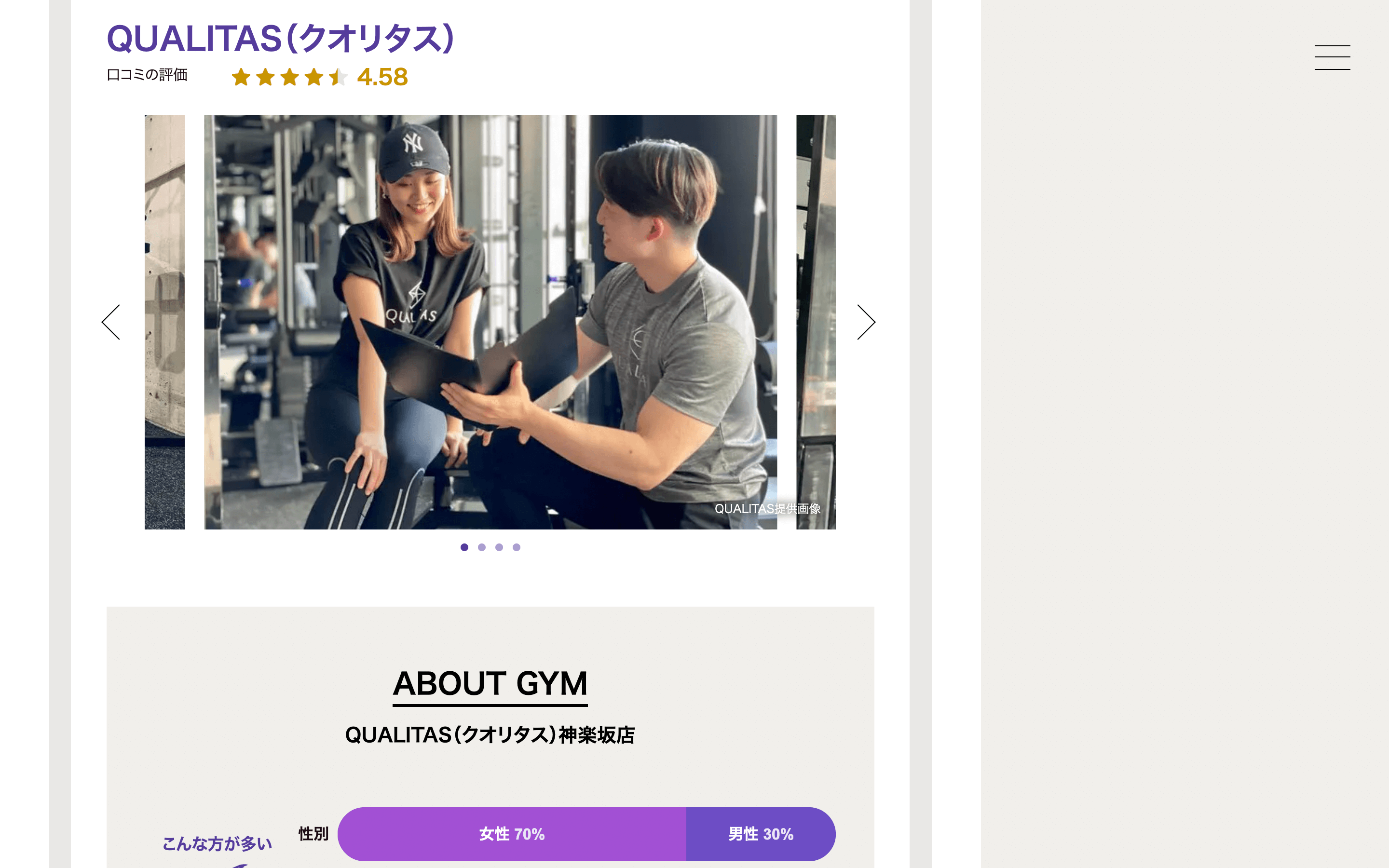The image size is (1389, 868).
Task: Select the fourth carousel dot indicator
Action: 517,547
